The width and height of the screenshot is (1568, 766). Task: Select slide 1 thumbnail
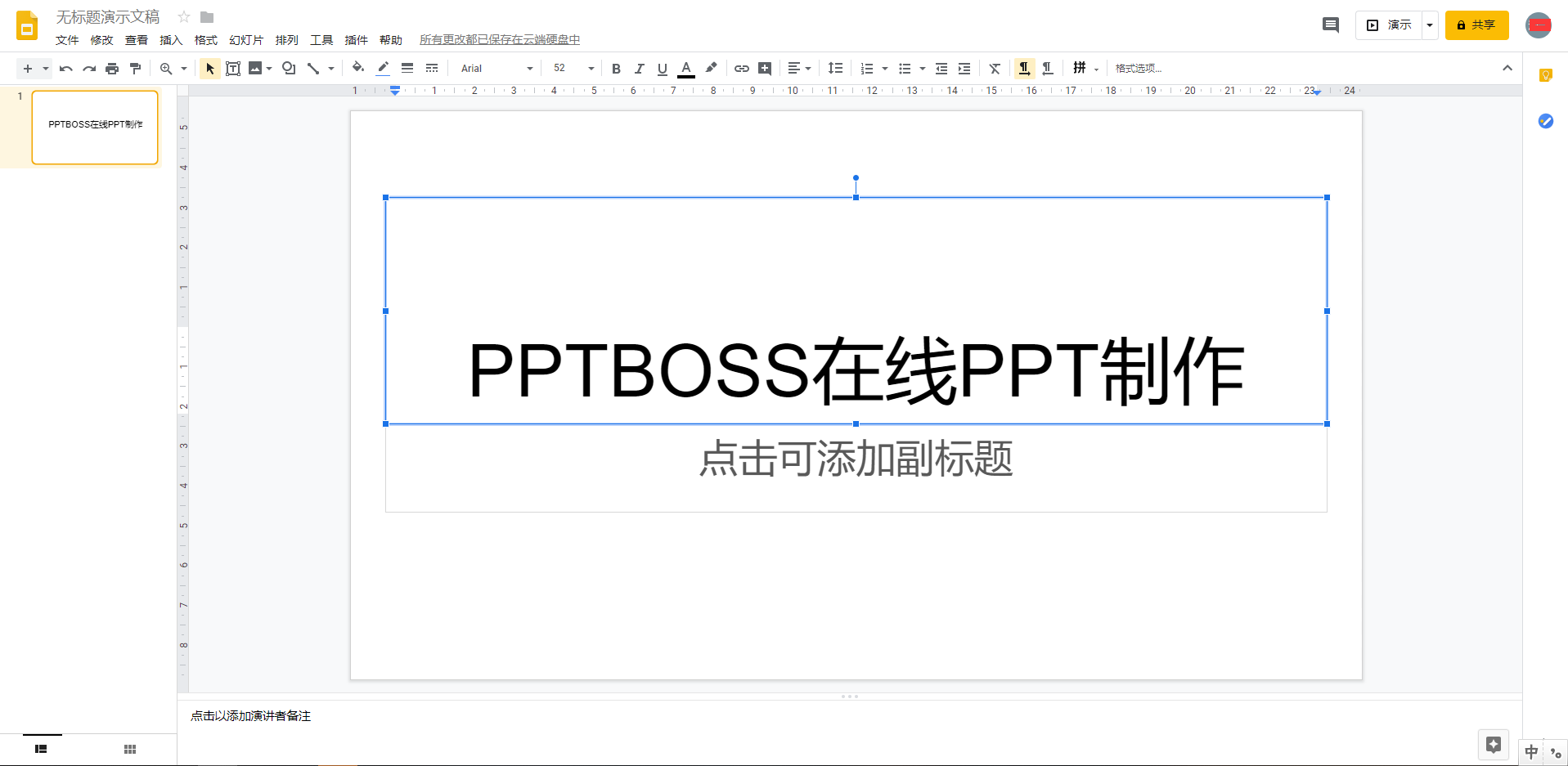pyautogui.click(x=95, y=128)
